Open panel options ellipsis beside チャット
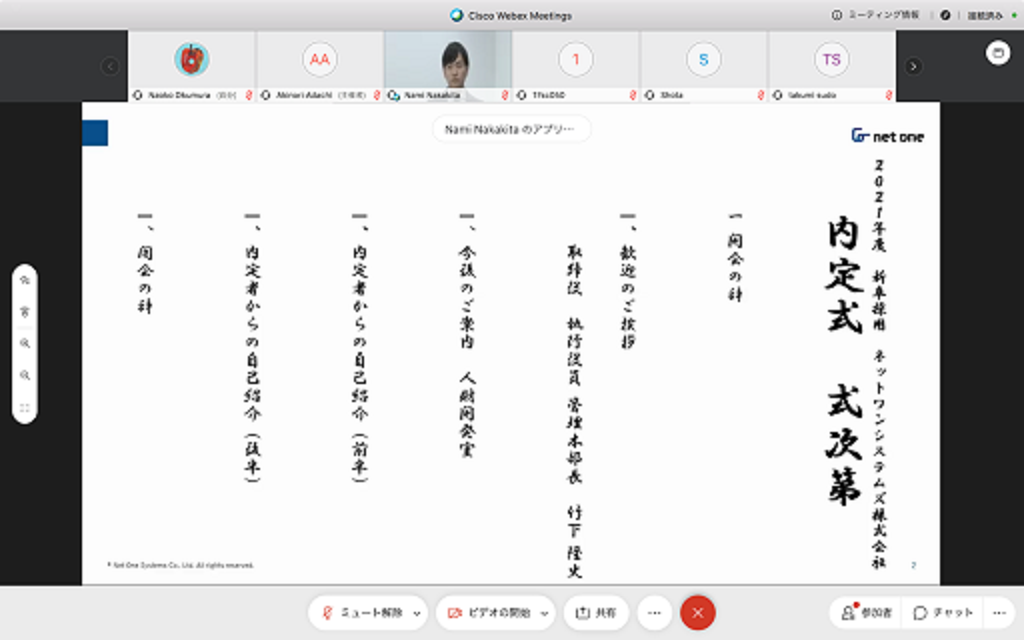 point(999,613)
